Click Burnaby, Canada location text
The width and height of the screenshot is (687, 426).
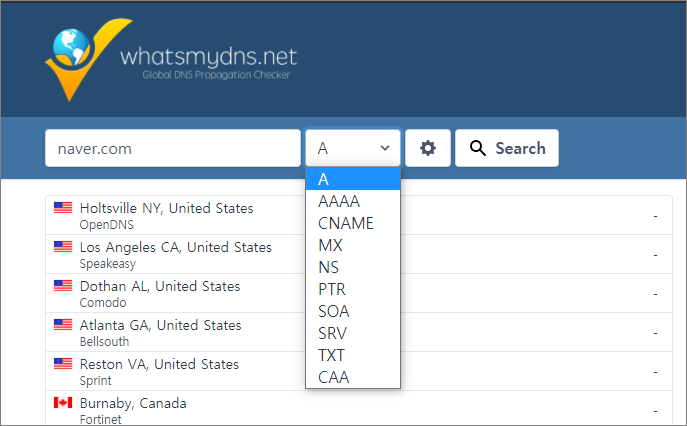(133, 403)
